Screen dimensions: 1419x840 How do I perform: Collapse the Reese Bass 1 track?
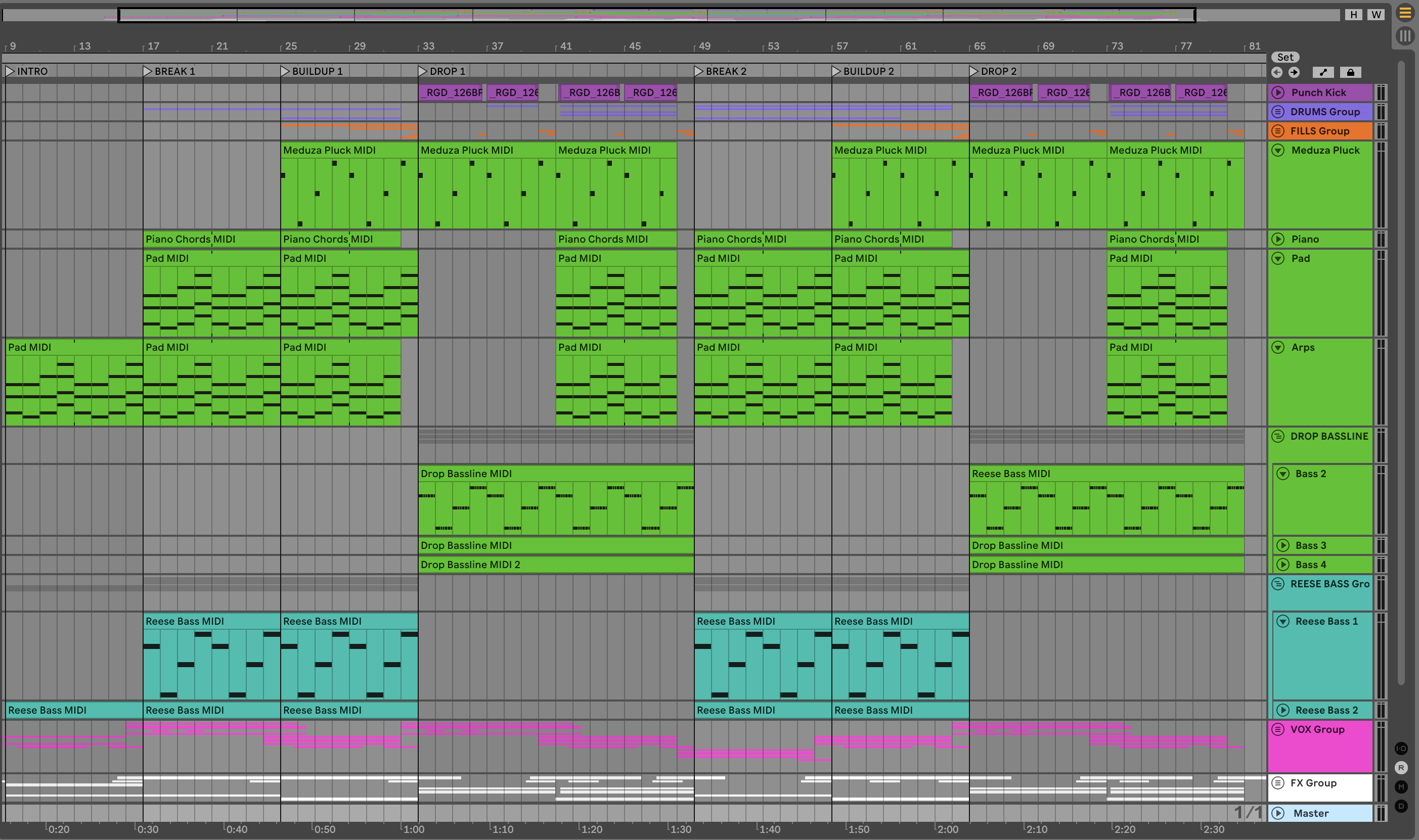click(x=1282, y=622)
